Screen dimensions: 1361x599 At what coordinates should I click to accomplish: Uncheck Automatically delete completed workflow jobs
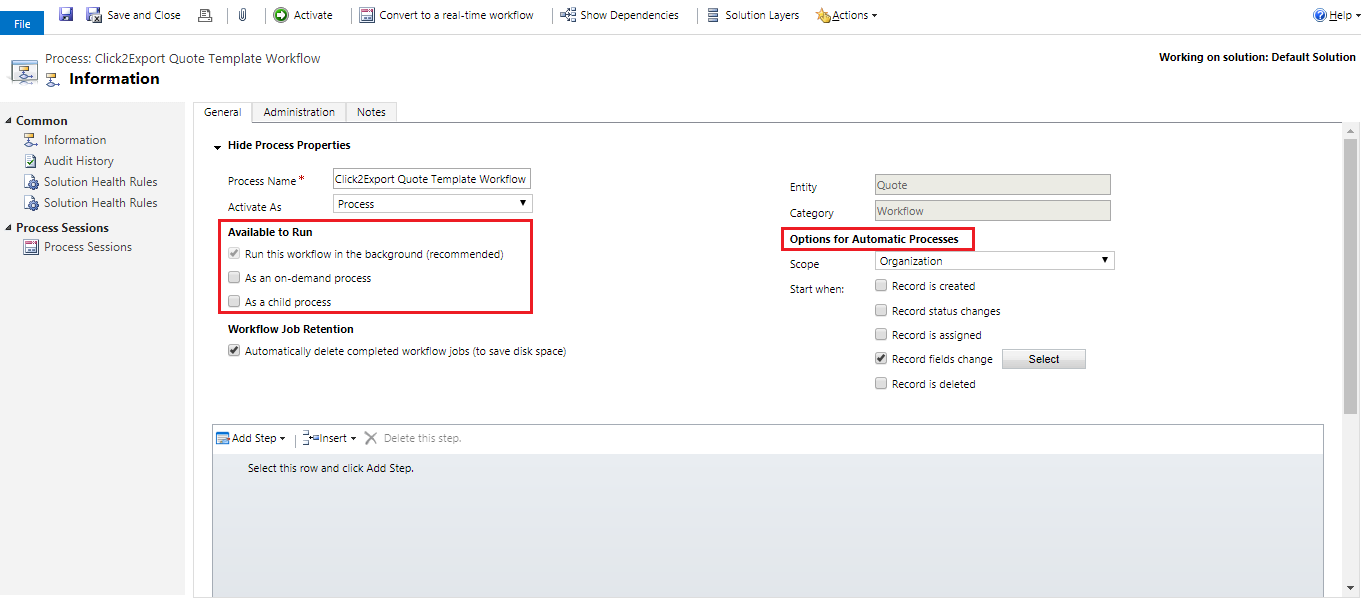(234, 351)
